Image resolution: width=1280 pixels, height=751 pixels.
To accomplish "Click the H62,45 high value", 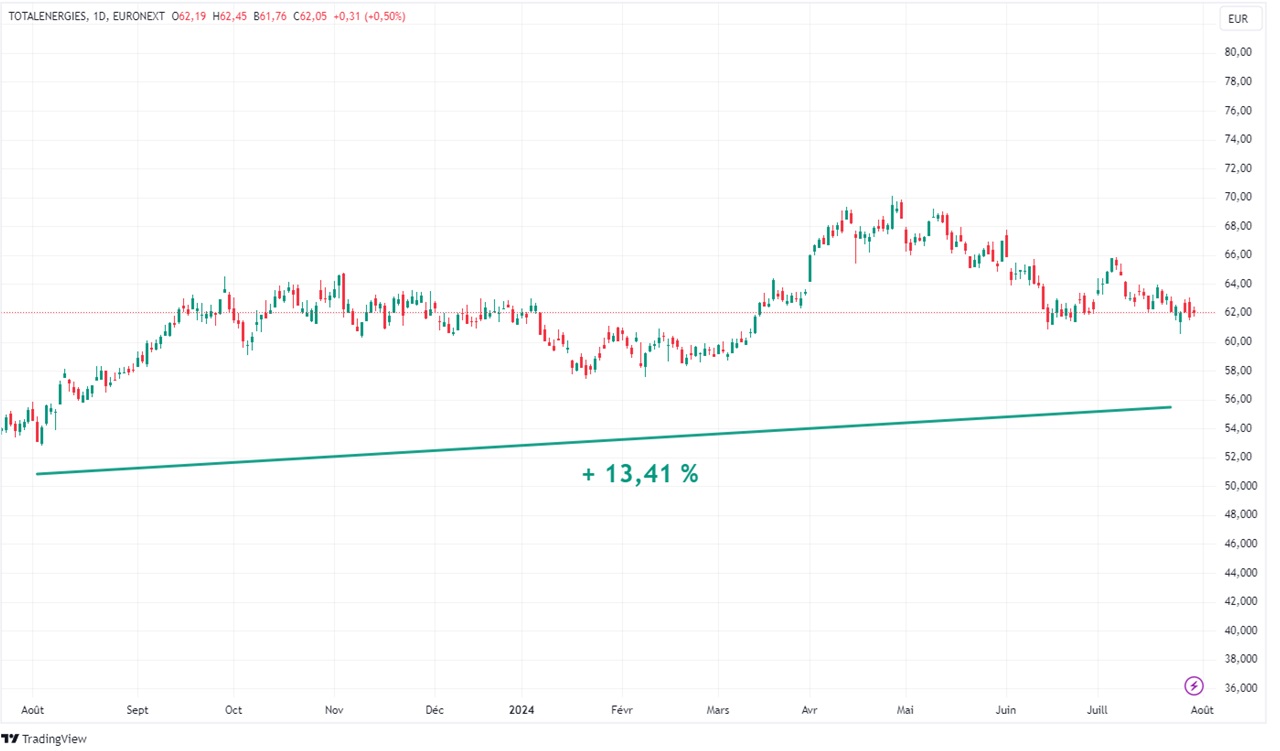I will 230,17.
